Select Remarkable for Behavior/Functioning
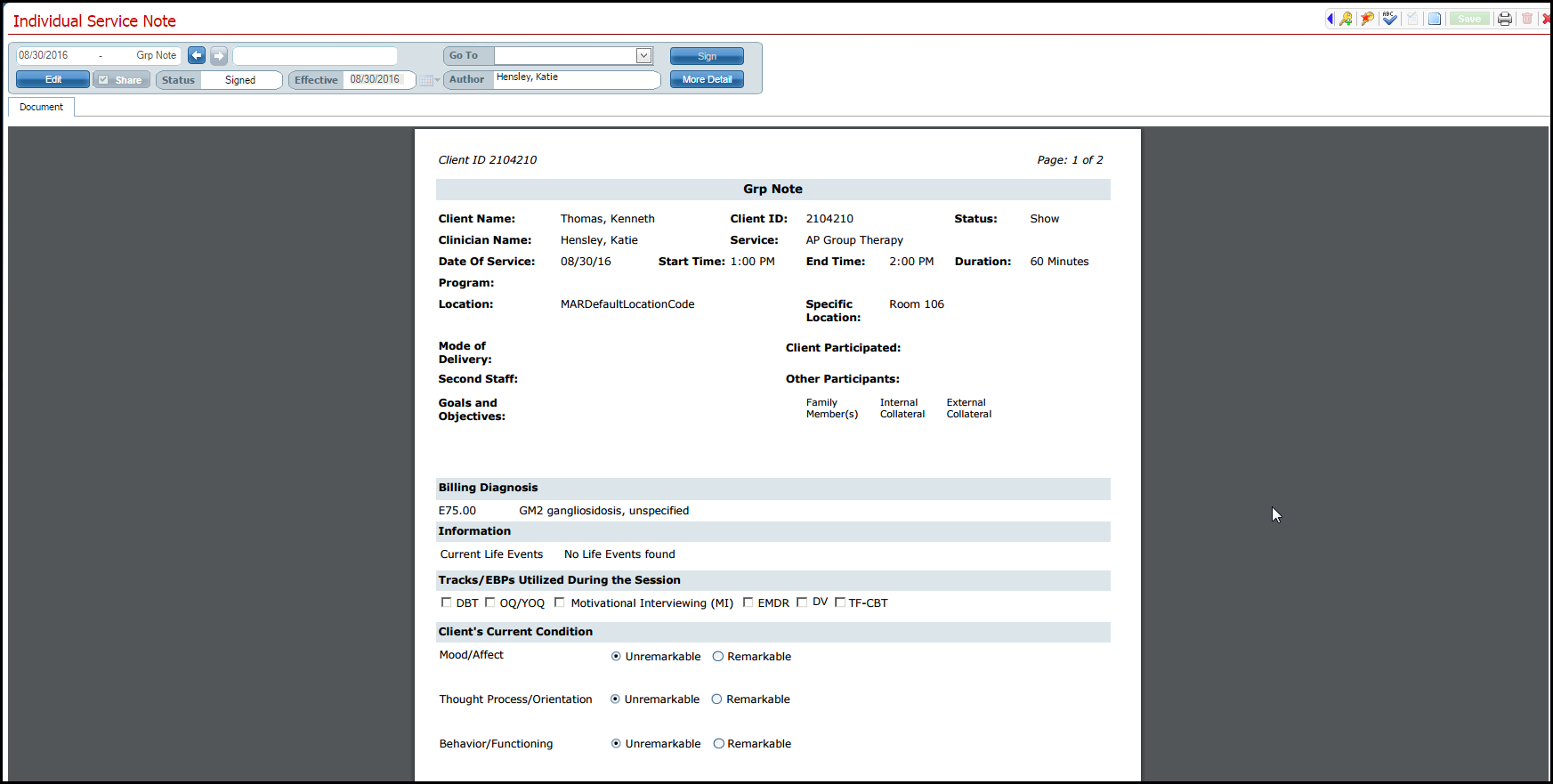The height and width of the screenshot is (784, 1553). coord(718,744)
